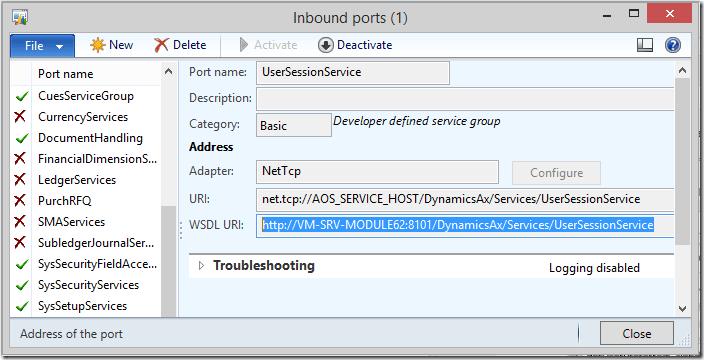Viewport: 704px width, 360px height.
Task: Click red X next to CurrencyServices
Action: click(x=20, y=117)
